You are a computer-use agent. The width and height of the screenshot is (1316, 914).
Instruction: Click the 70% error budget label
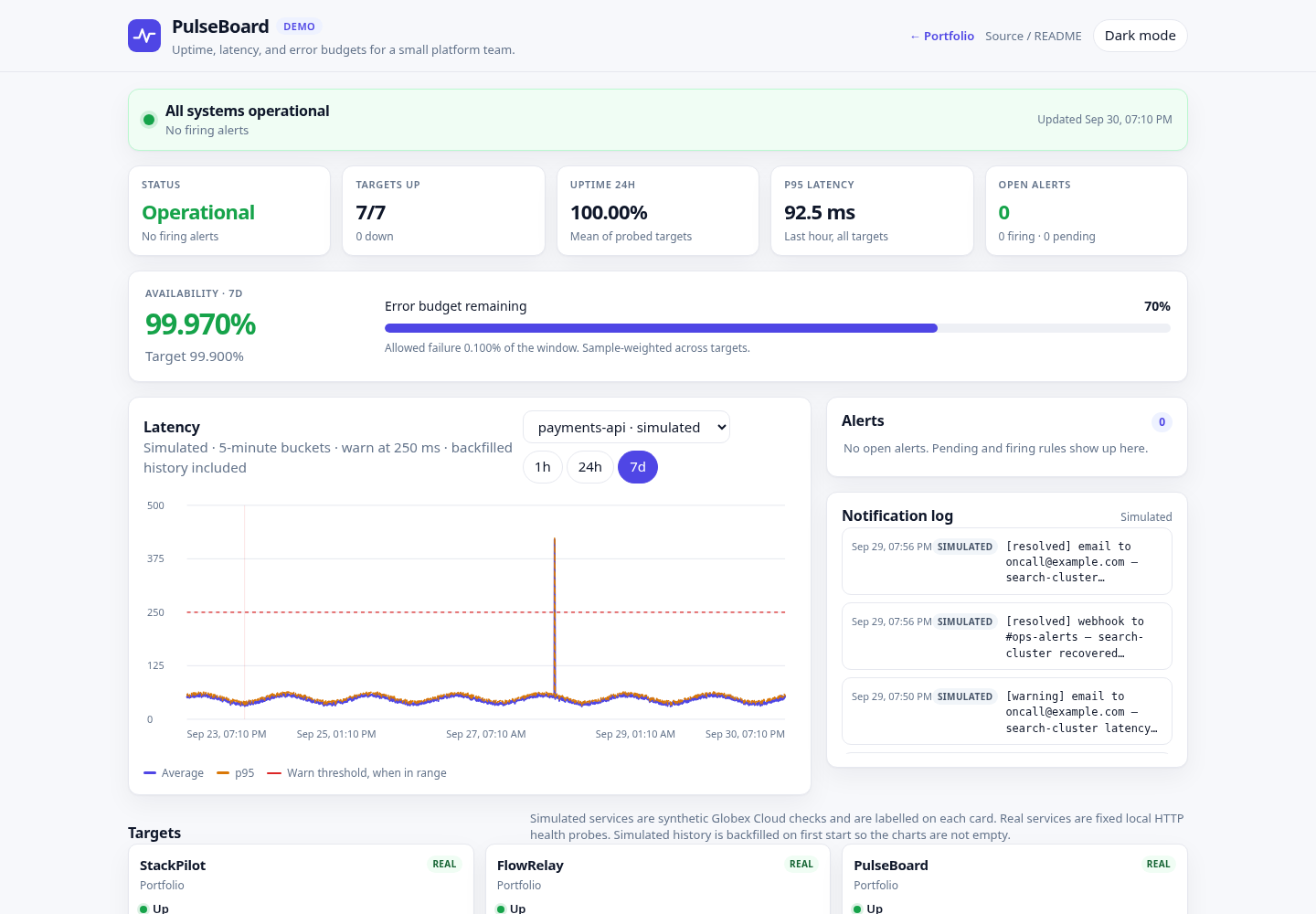coord(1157,306)
